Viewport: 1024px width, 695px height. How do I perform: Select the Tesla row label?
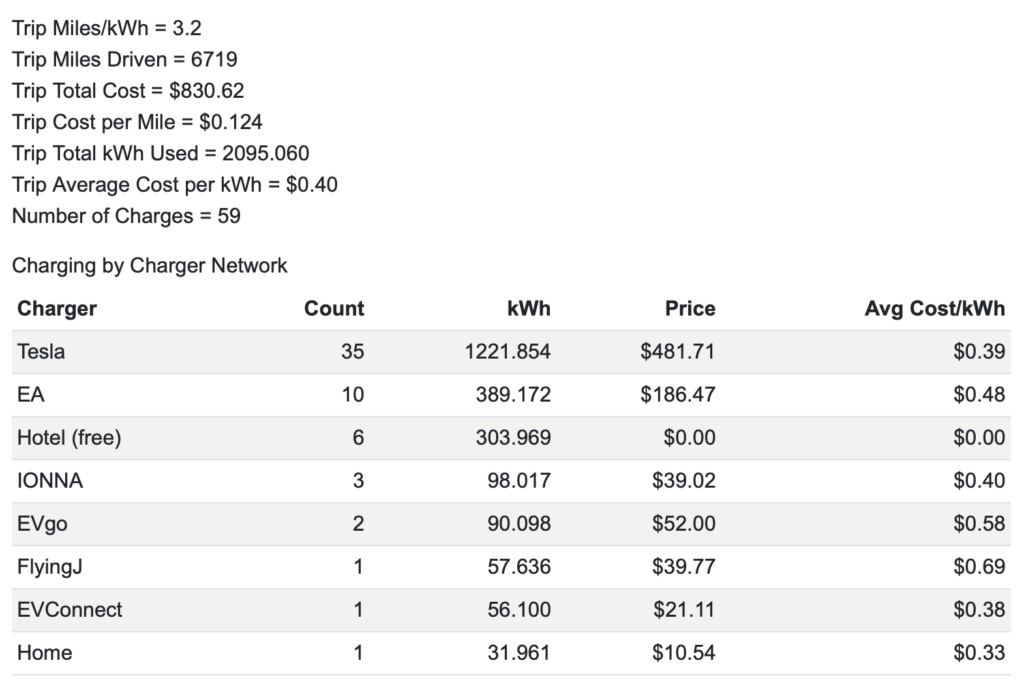40,351
